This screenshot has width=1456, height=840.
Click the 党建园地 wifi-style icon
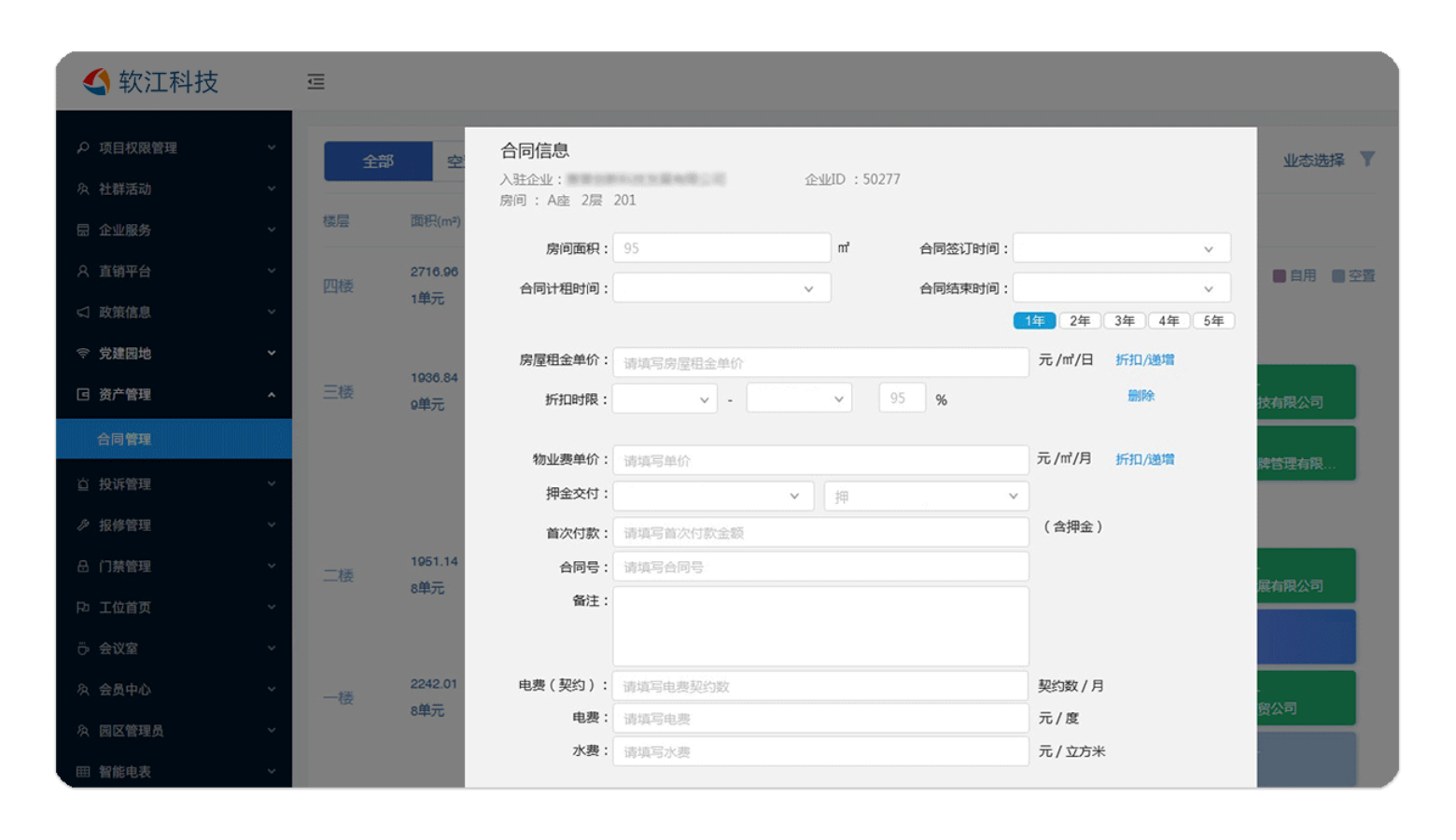click(83, 353)
